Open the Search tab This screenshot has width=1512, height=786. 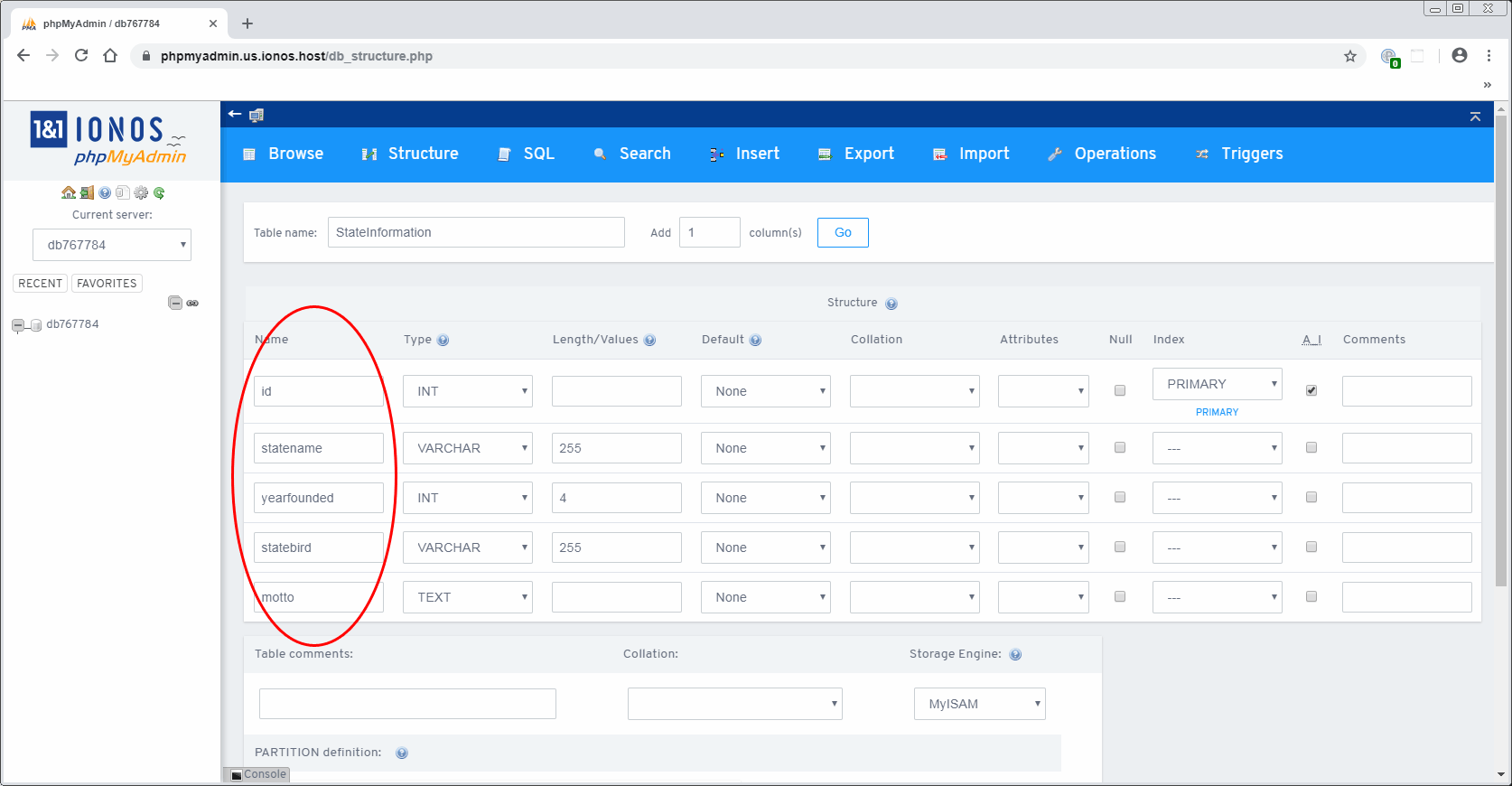(632, 154)
